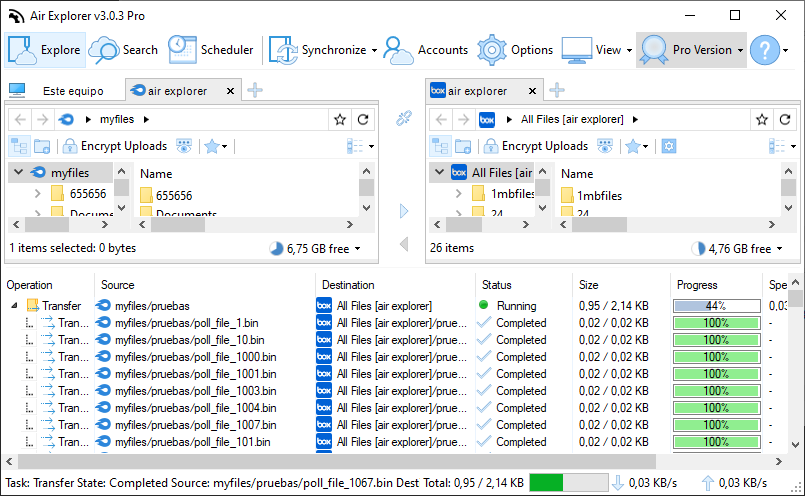The image size is (805, 496).
Task: Open the View menu
Action: click(x=597, y=50)
